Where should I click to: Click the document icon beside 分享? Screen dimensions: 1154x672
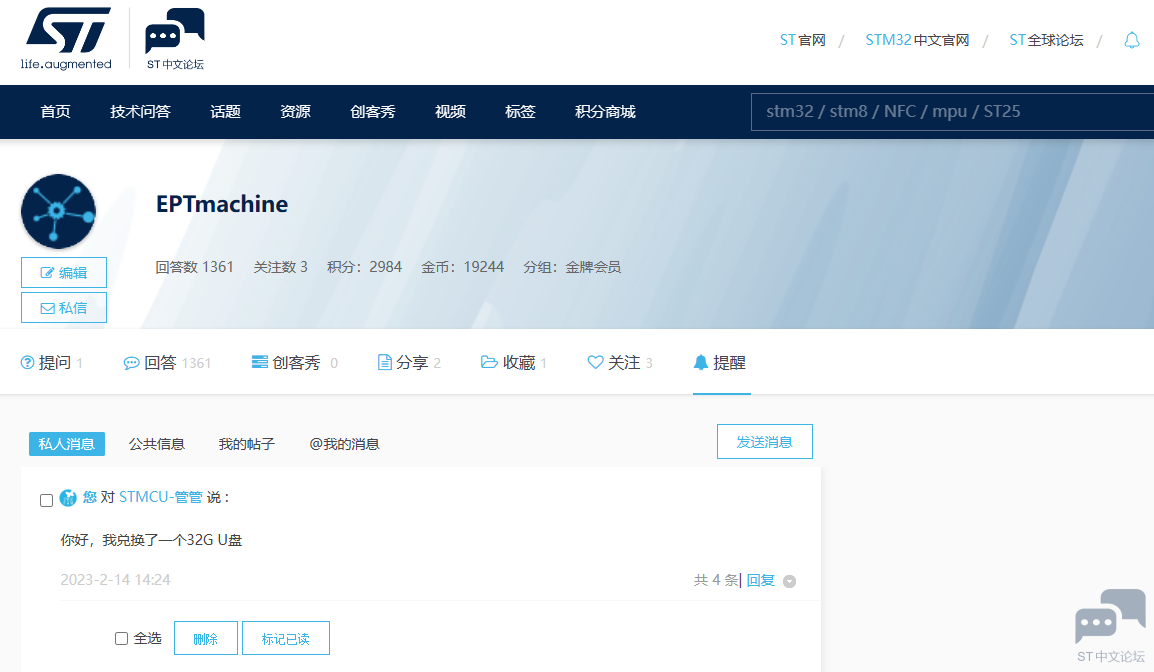(384, 362)
